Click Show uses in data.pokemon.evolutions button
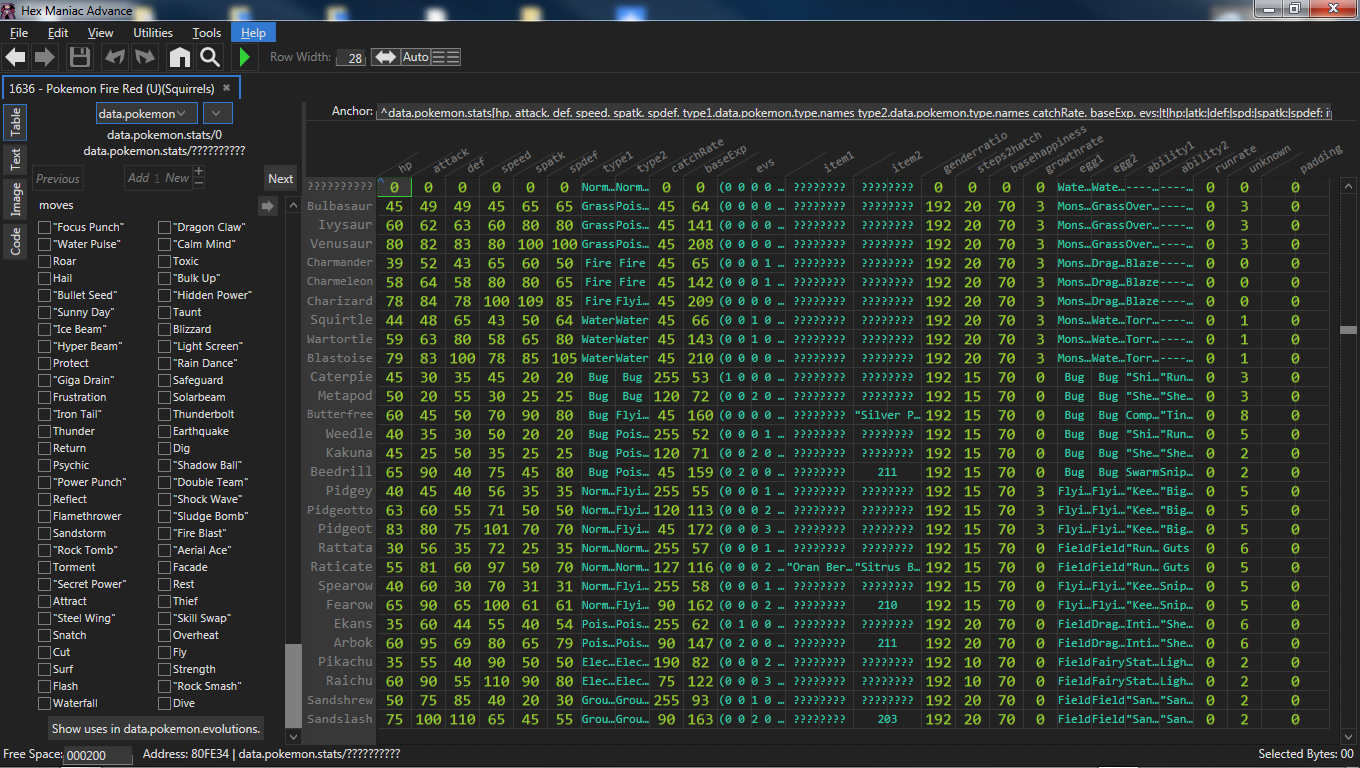Screen dimensions: 1360x768 156,729
